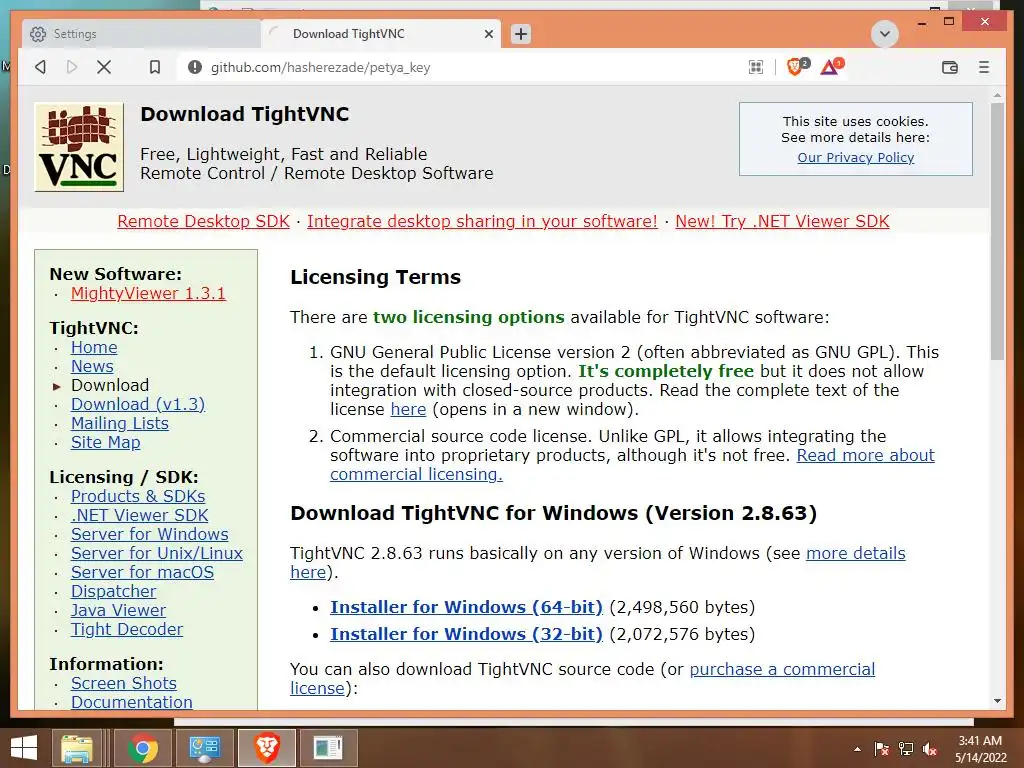Open the Brave Wallet icon
Image resolution: width=1024 pixels, height=768 pixels.
950,67
